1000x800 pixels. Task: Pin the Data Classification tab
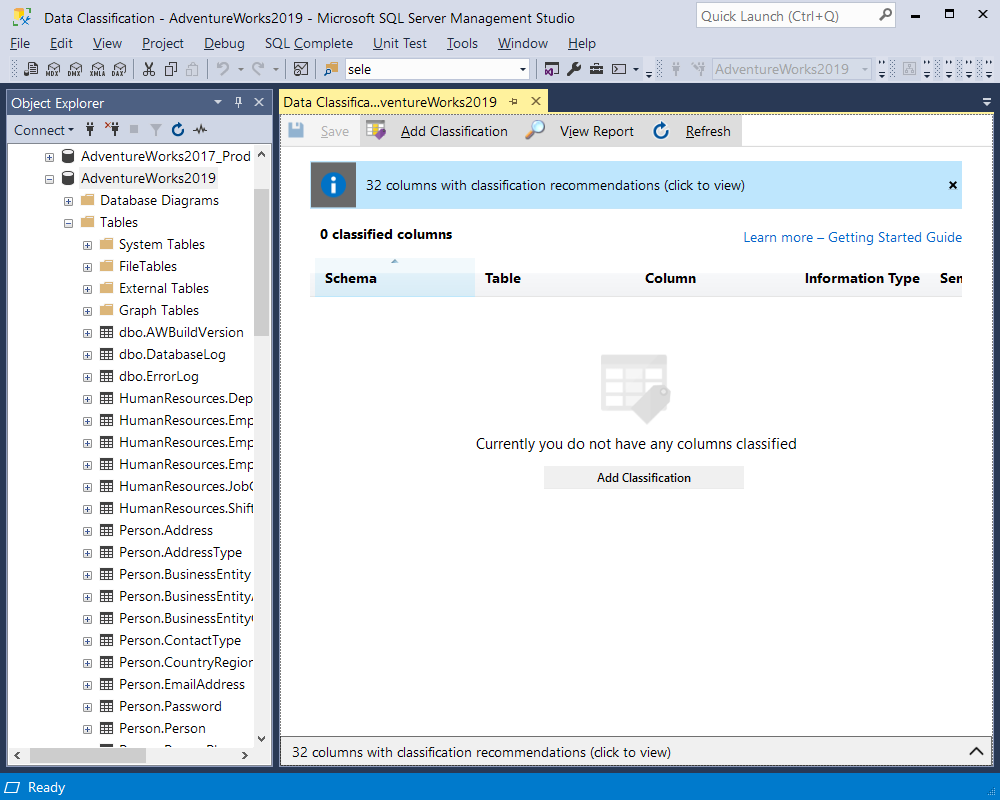click(x=513, y=101)
